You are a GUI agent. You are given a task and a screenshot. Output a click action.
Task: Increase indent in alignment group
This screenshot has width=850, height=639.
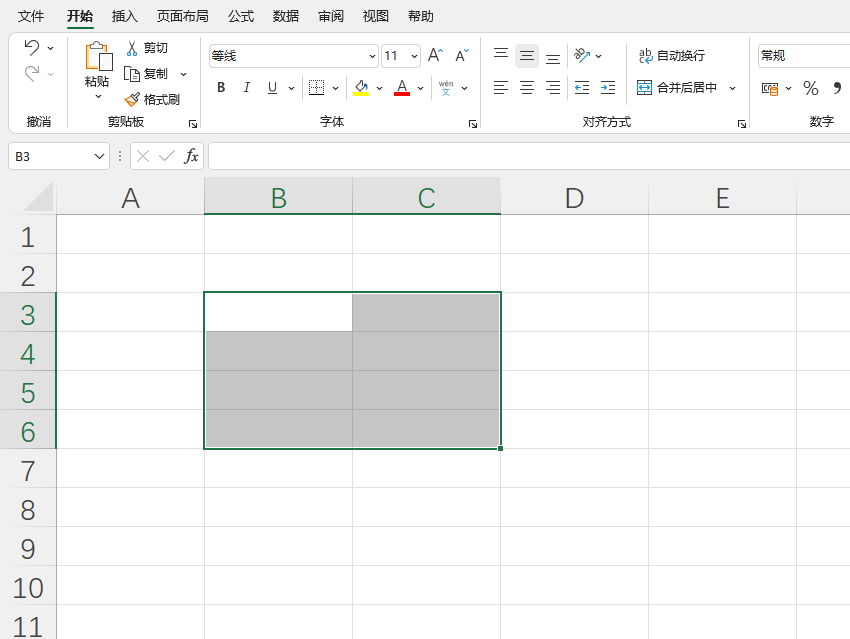pyautogui.click(x=608, y=87)
